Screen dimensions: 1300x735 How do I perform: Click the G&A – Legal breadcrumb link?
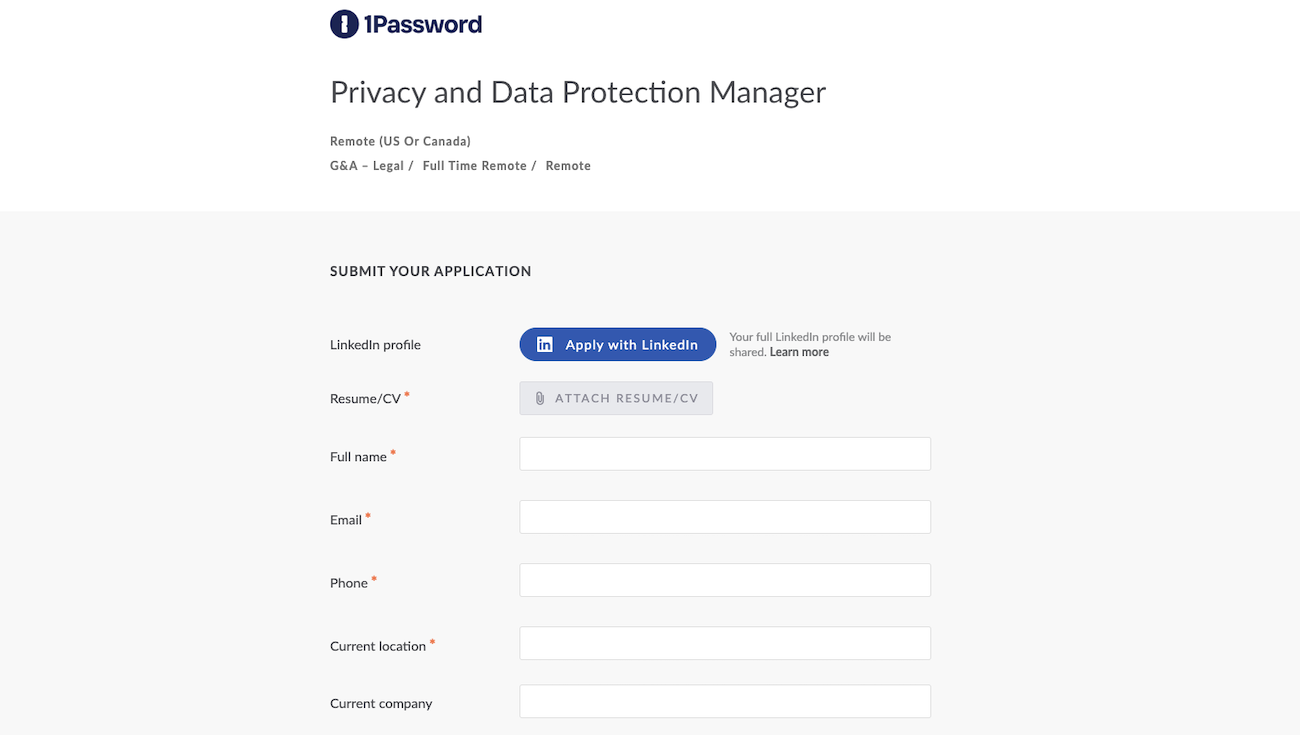[x=366, y=165]
